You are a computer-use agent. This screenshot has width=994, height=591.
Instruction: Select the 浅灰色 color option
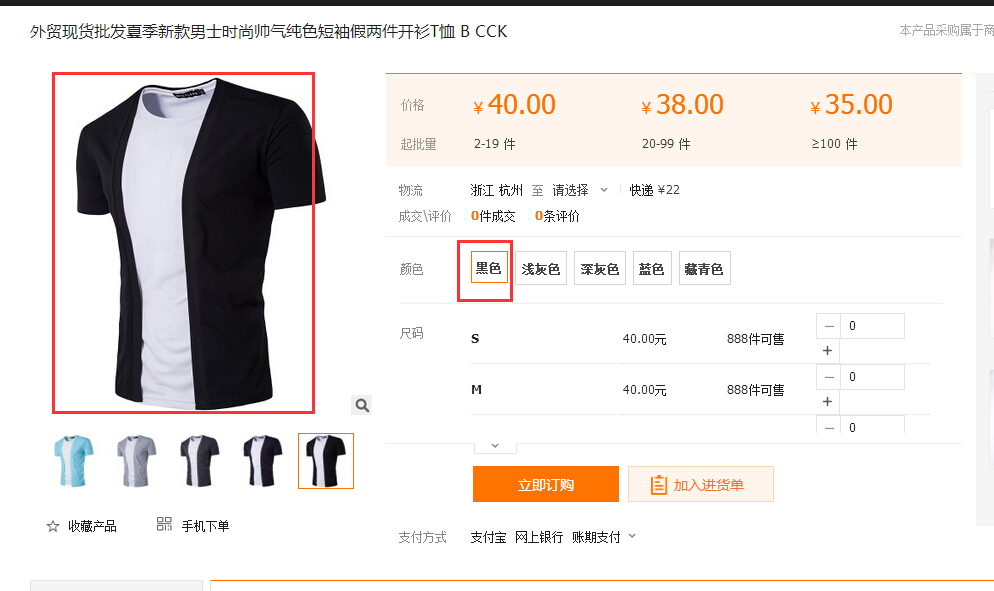(x=541, y=268)
